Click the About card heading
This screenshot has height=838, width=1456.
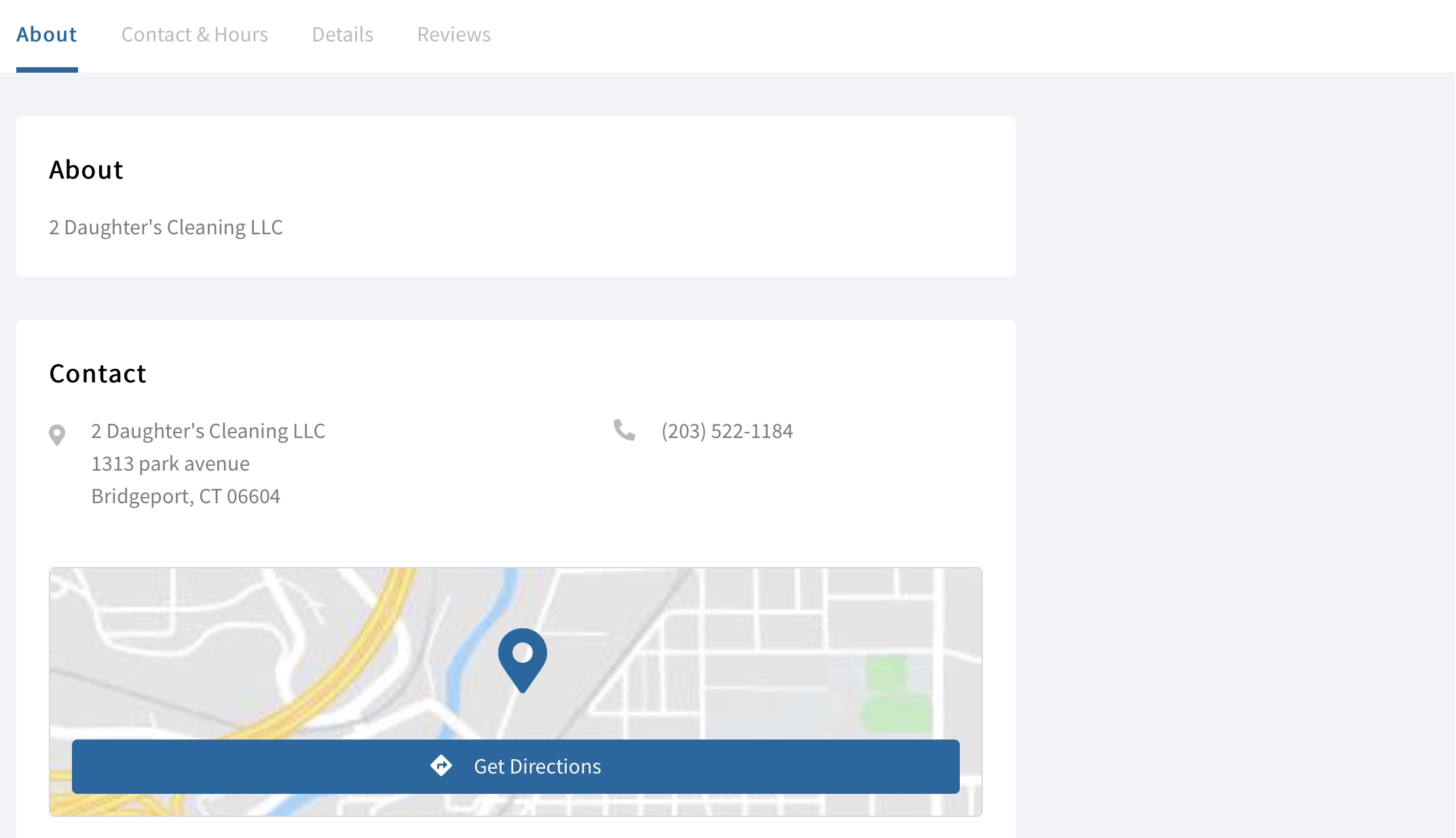click(x=86, y=170)
